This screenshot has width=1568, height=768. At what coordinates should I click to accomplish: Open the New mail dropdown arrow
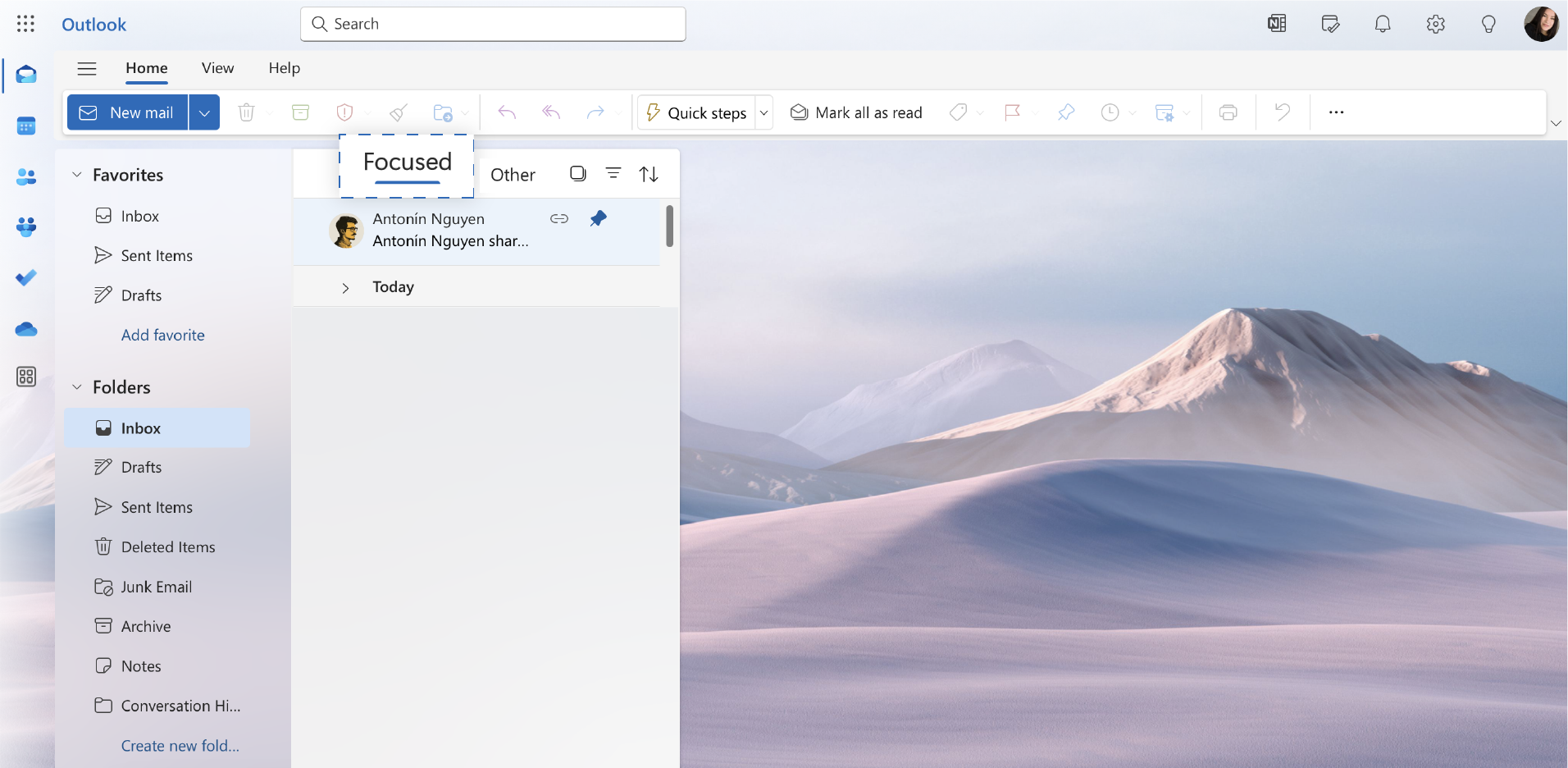[x=204, y=112]
